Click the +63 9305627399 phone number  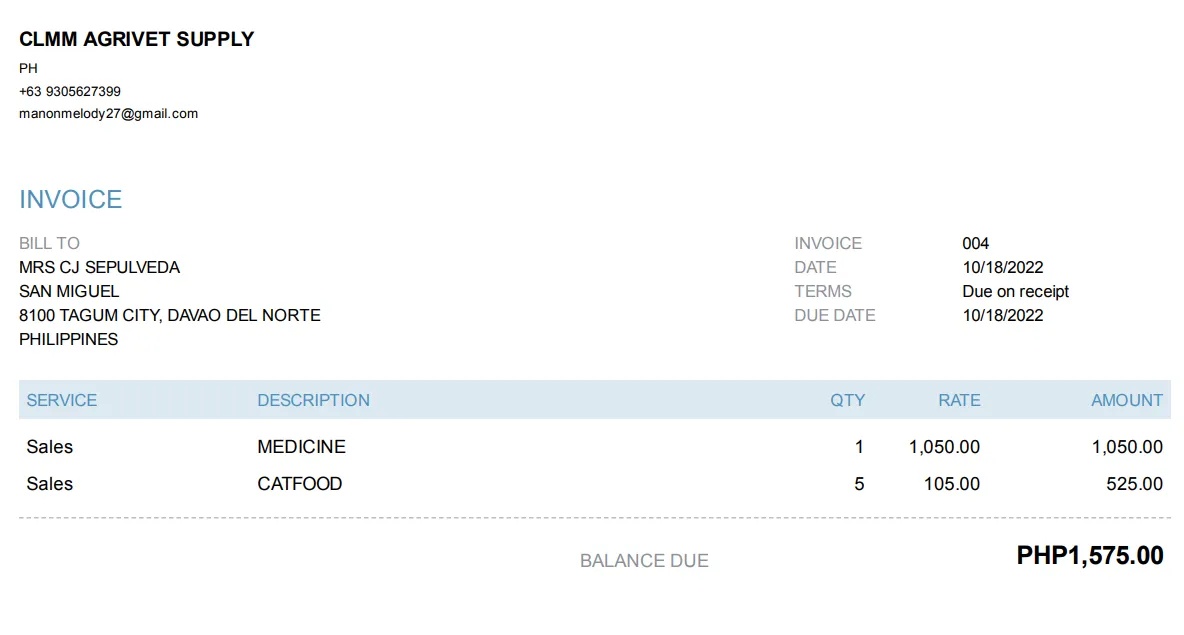click(70, 91)
